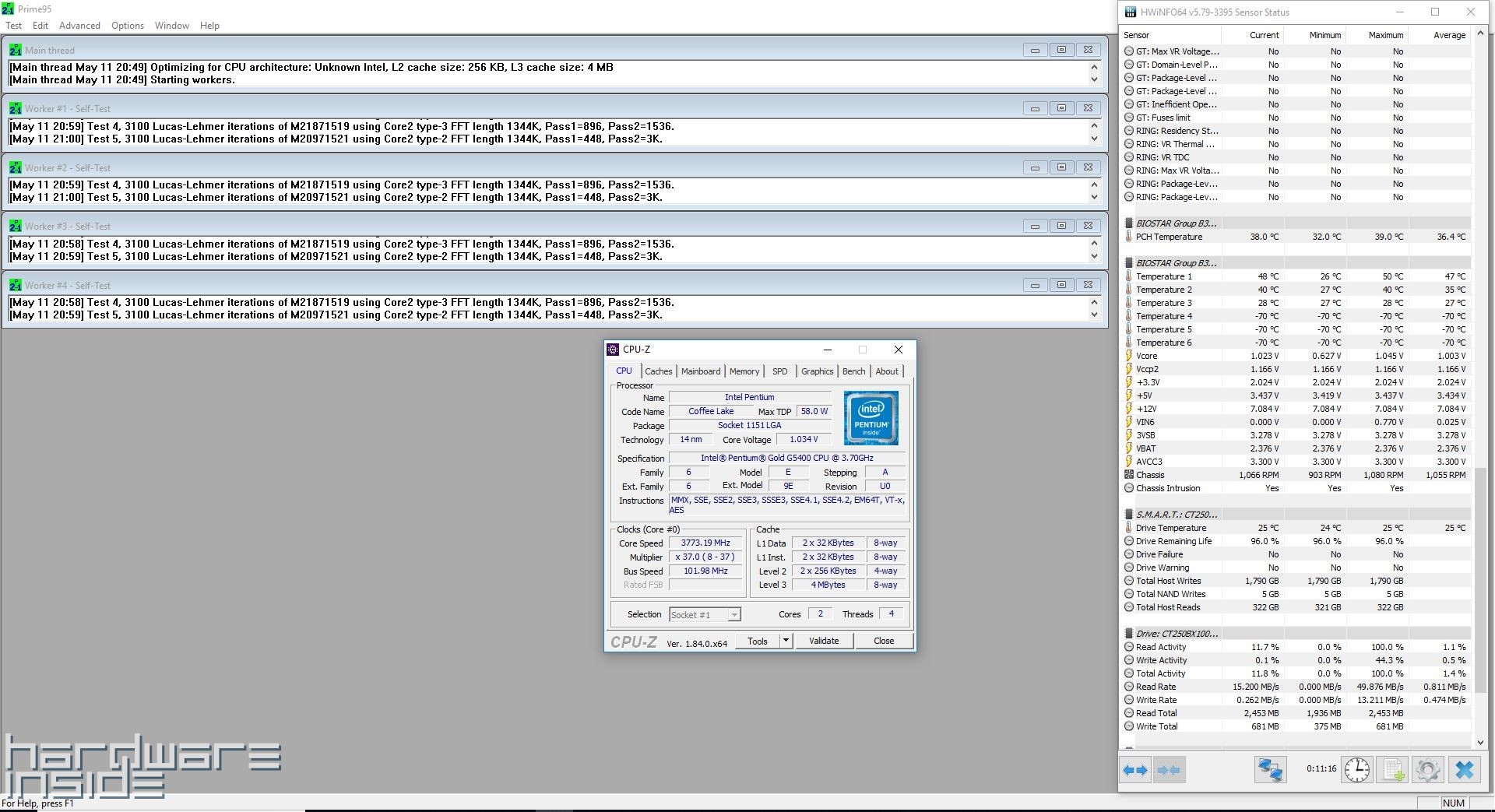Screen dimensions: 1495x812
Task: Click the Sensor column header in HWiNFO
Action: point(1170,35)
